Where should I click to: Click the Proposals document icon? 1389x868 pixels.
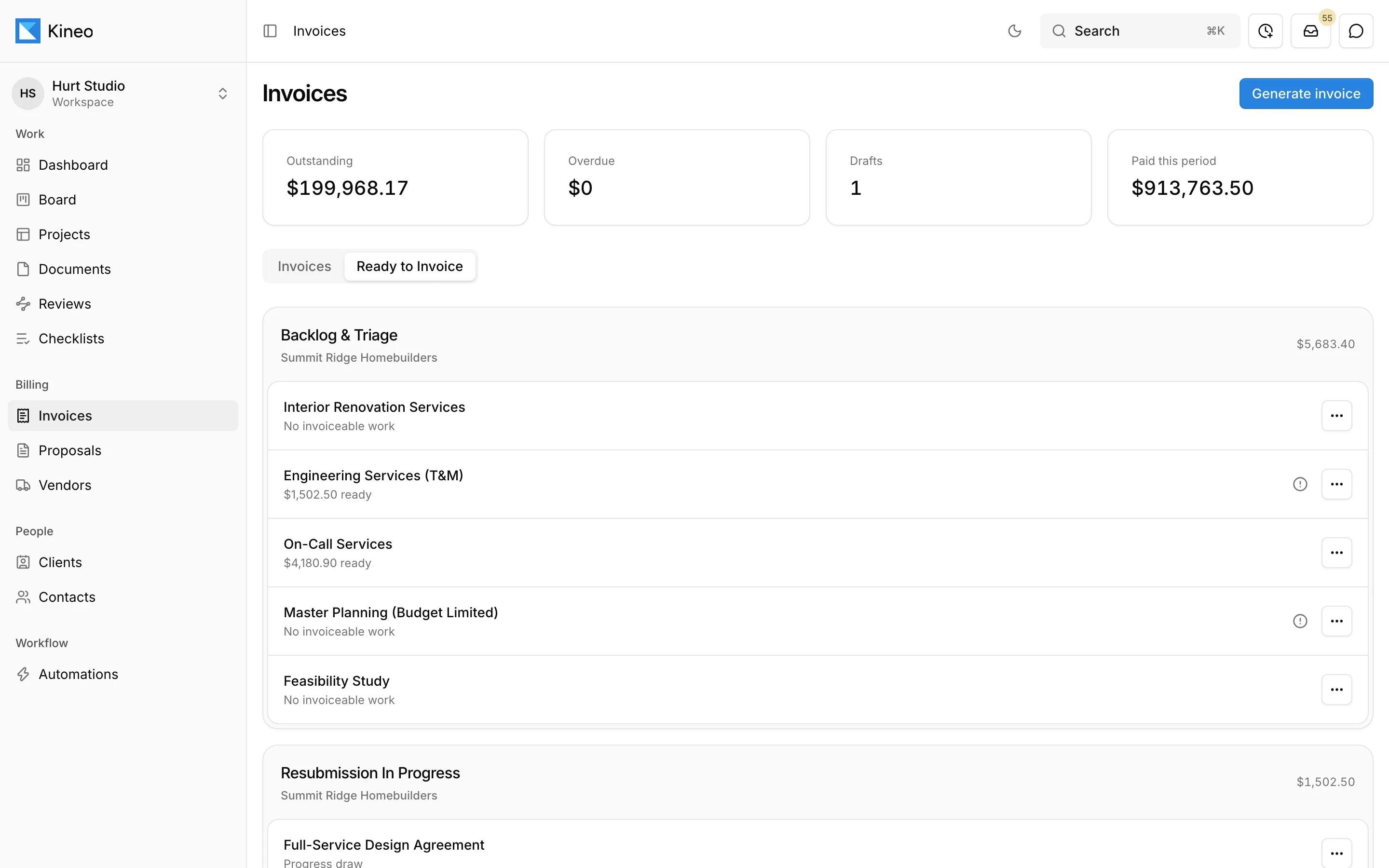coord(23,451)
